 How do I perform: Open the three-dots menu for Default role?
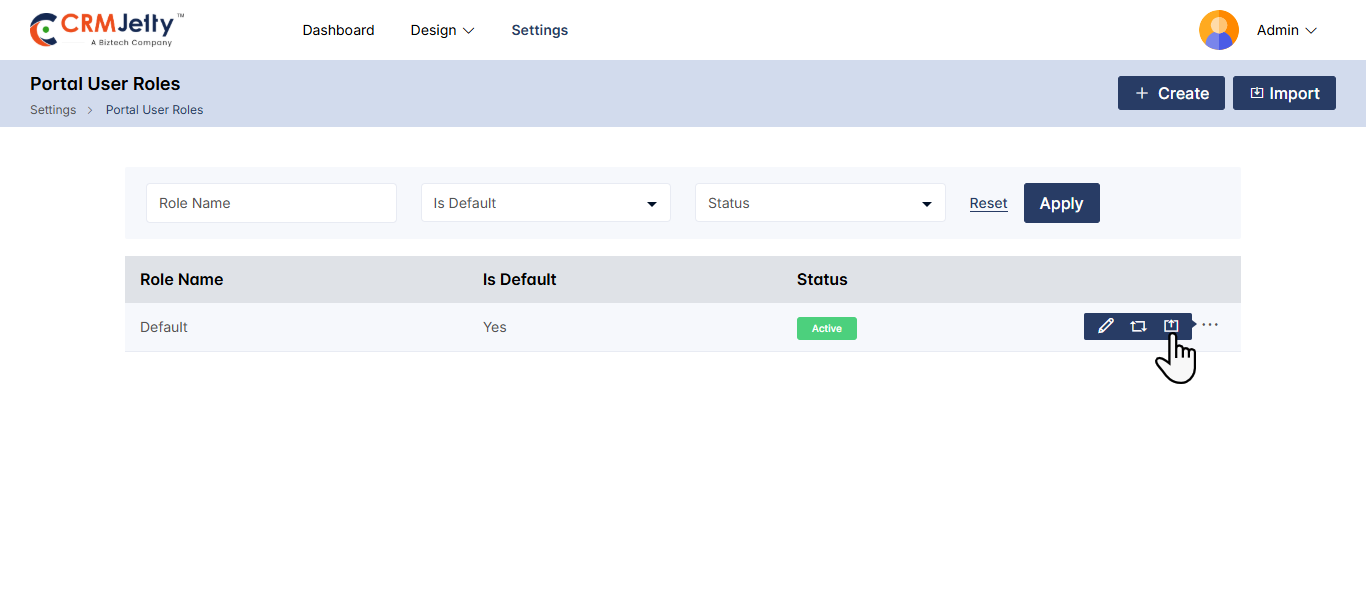[1210, 325]
